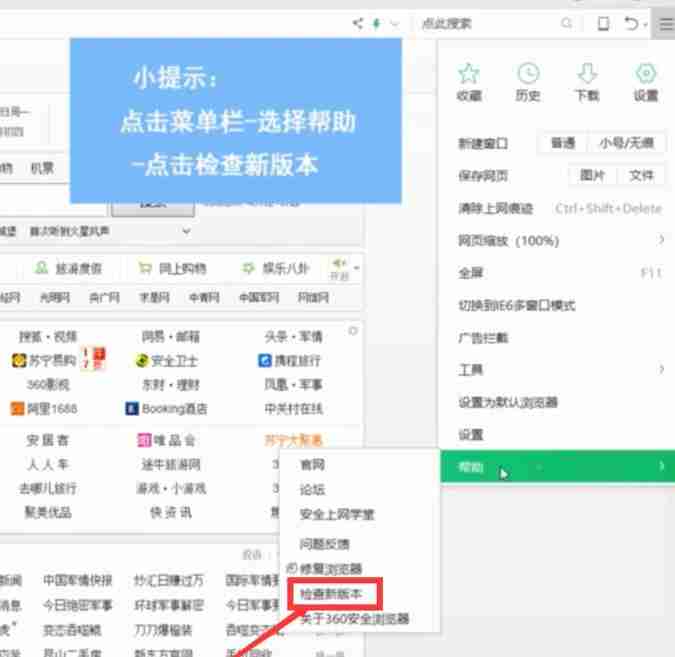Open the dropdown arrow beside undo icon
675x657 pixels.
(x=646, y=25)
